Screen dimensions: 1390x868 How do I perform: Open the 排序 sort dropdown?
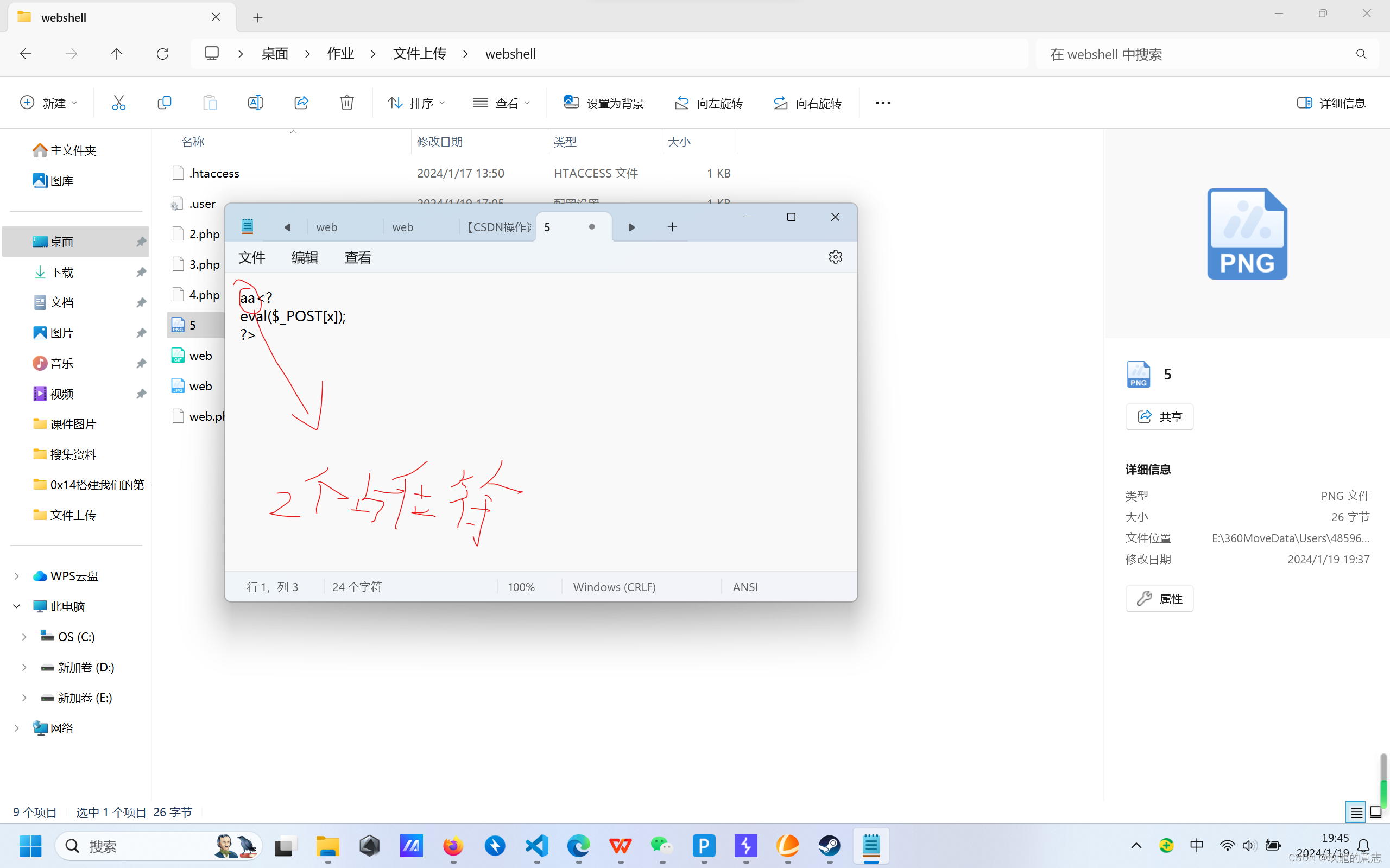coord(416,103)
